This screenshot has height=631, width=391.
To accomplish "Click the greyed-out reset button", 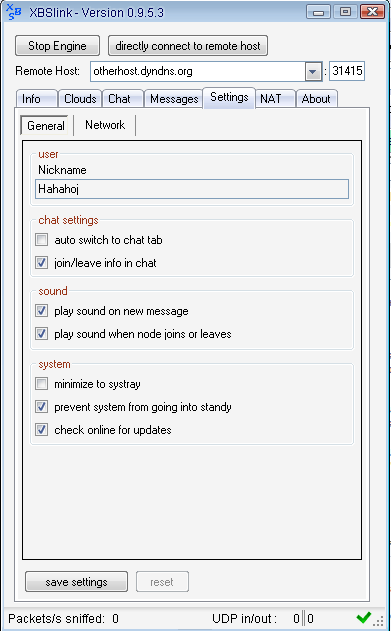I will click(162, 582).
